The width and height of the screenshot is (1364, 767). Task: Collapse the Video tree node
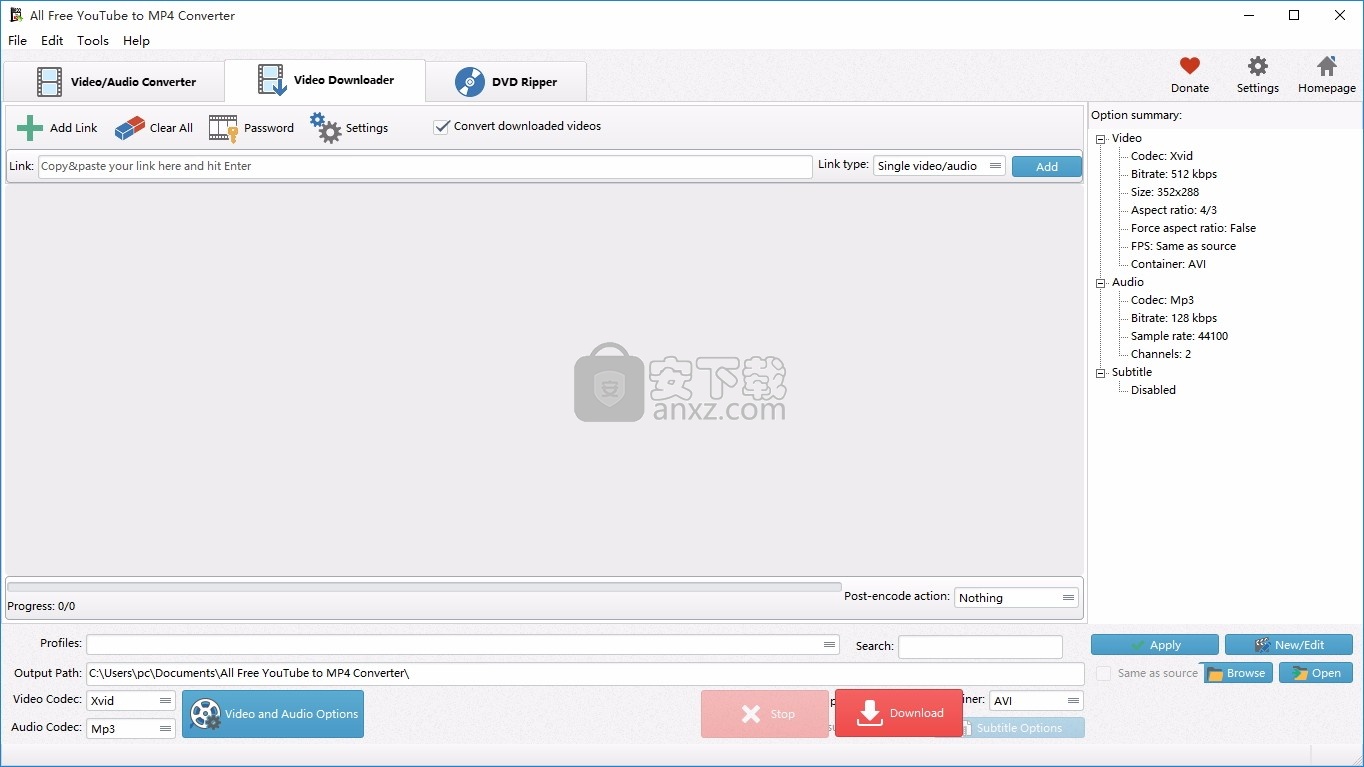1101,139
